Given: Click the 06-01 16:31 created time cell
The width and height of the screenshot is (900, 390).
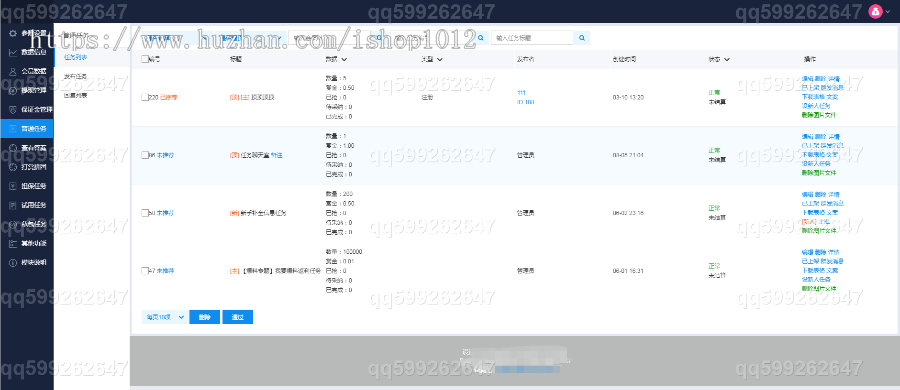Looking at the screenshot, I should 628,271.
